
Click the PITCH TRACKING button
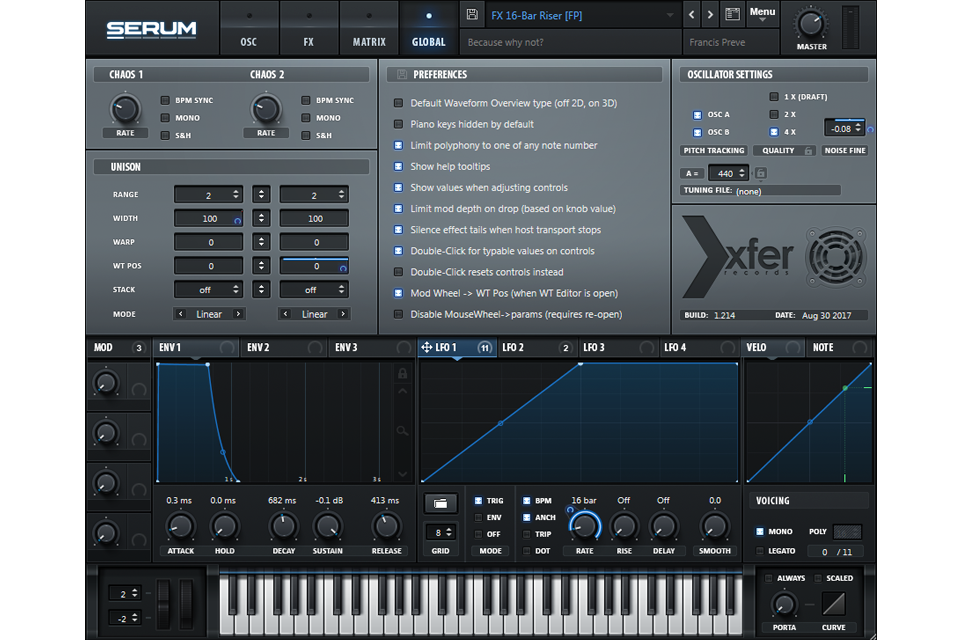(x=714, y=150)
